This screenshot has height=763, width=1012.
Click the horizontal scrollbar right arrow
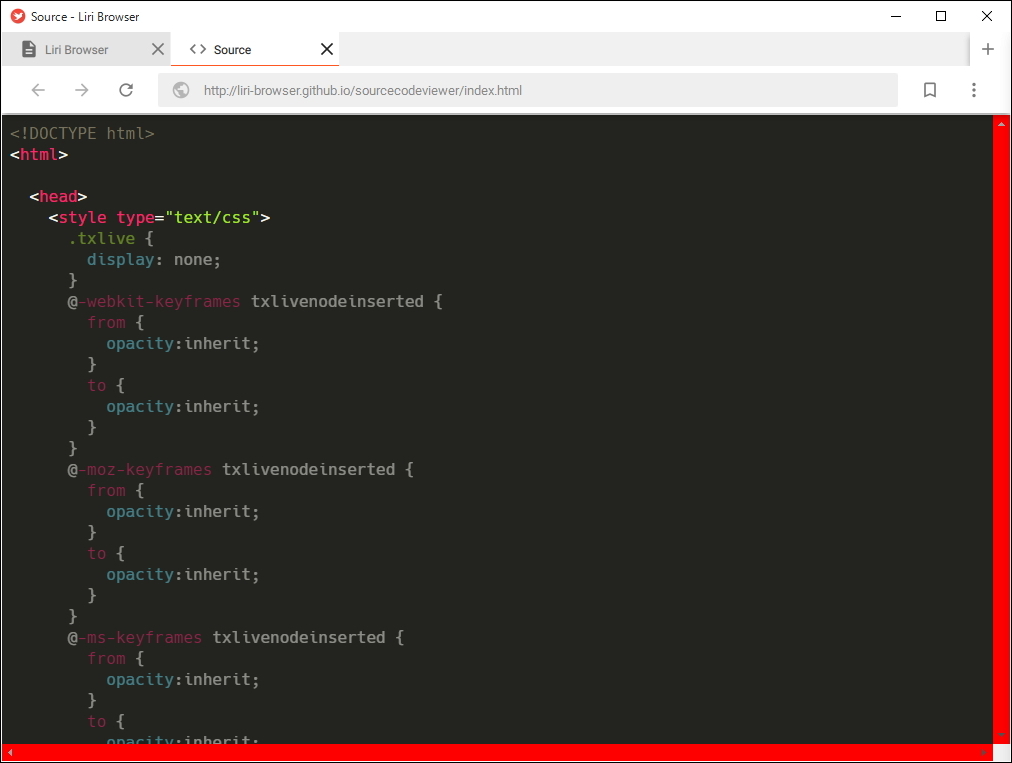click(984, 752)
